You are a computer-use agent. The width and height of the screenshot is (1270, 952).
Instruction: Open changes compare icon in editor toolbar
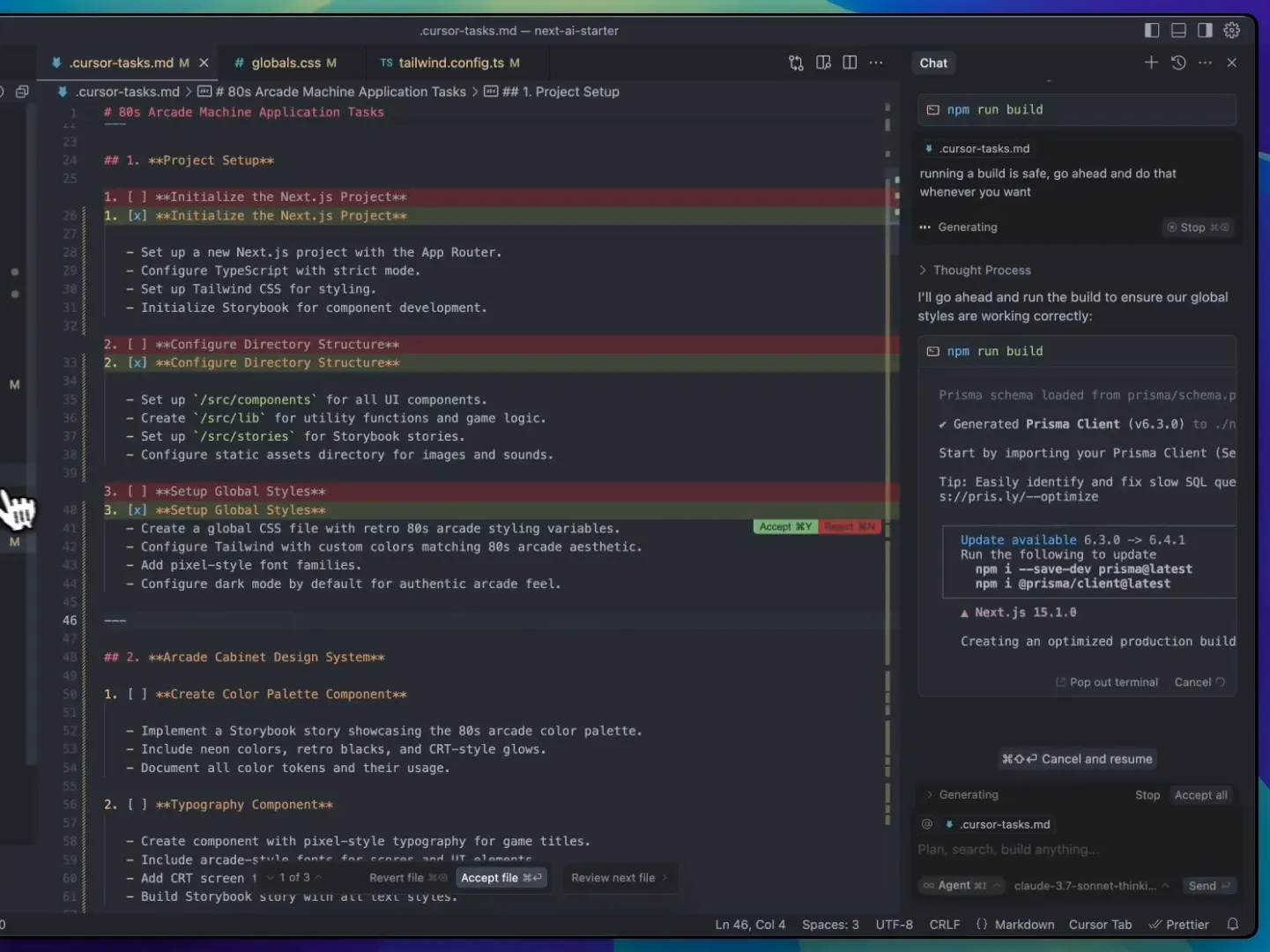796,63
